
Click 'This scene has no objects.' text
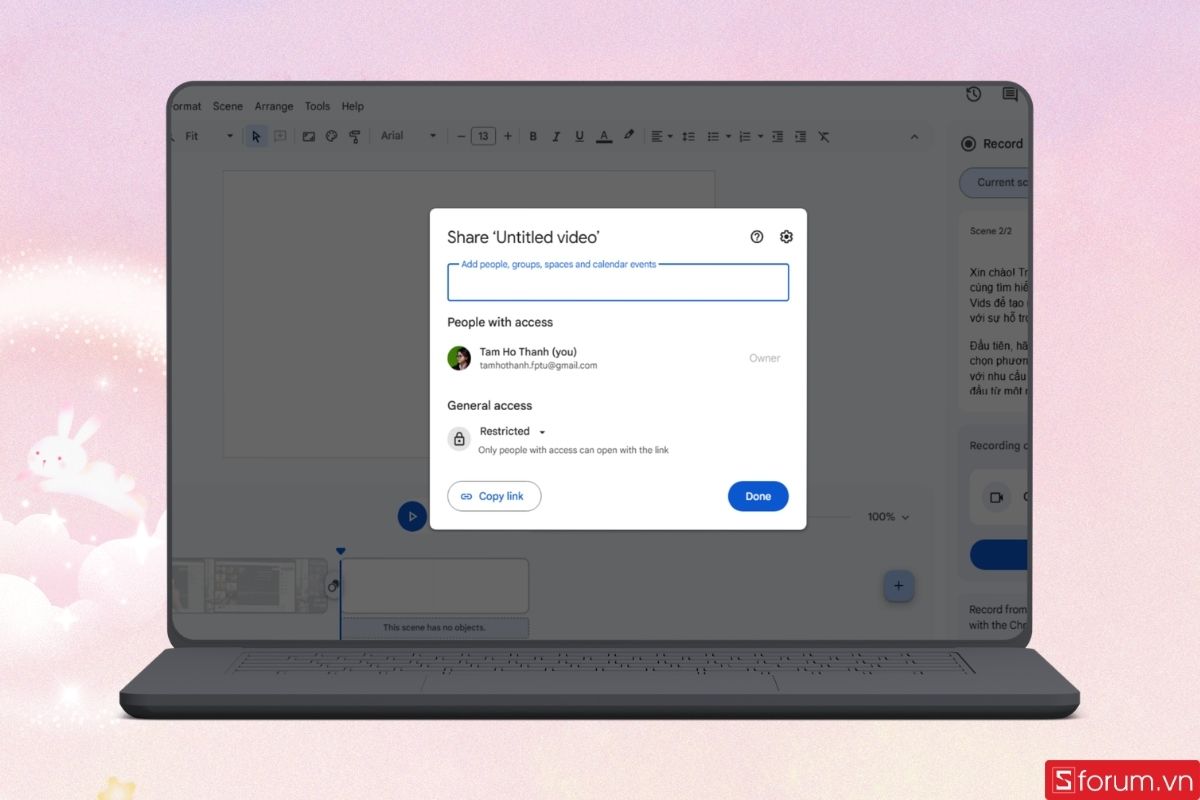tap(434, 628)
